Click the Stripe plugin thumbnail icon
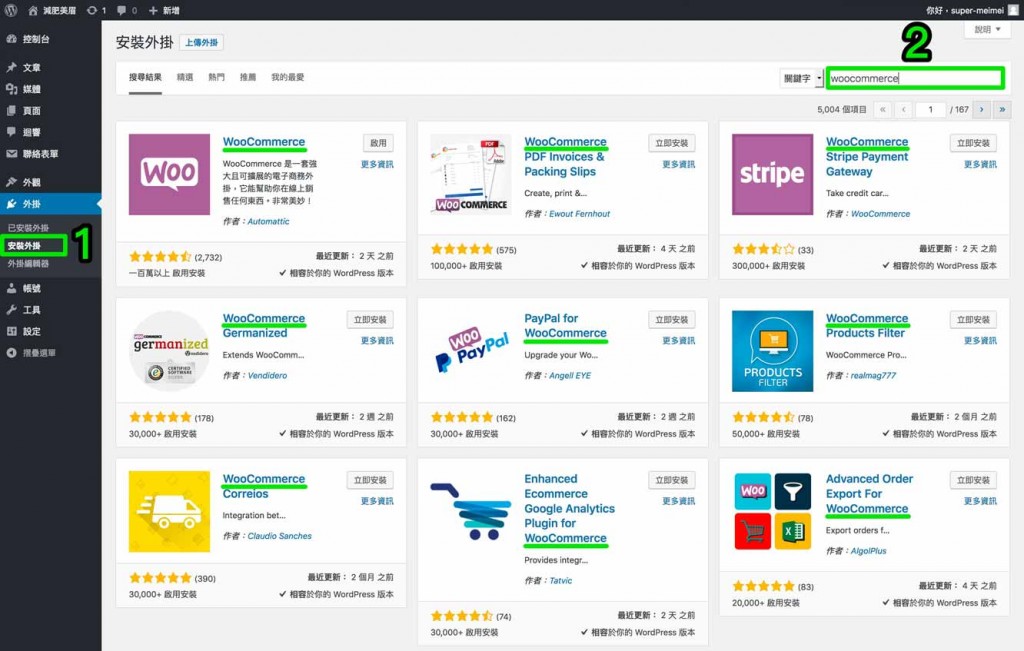This screenshot has width=1024, height=651. click(771, 174)
